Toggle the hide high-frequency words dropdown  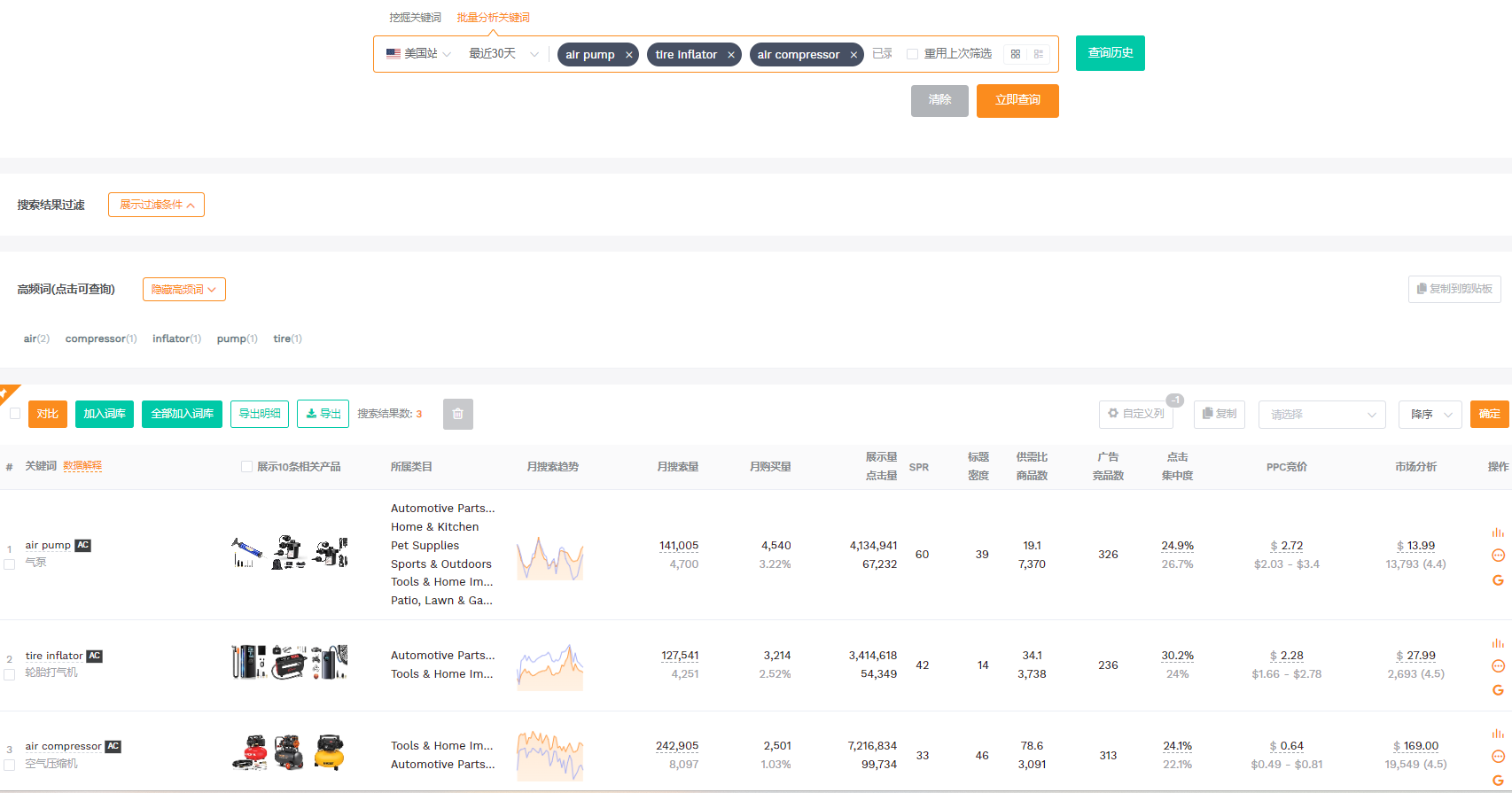click(183, 290)
